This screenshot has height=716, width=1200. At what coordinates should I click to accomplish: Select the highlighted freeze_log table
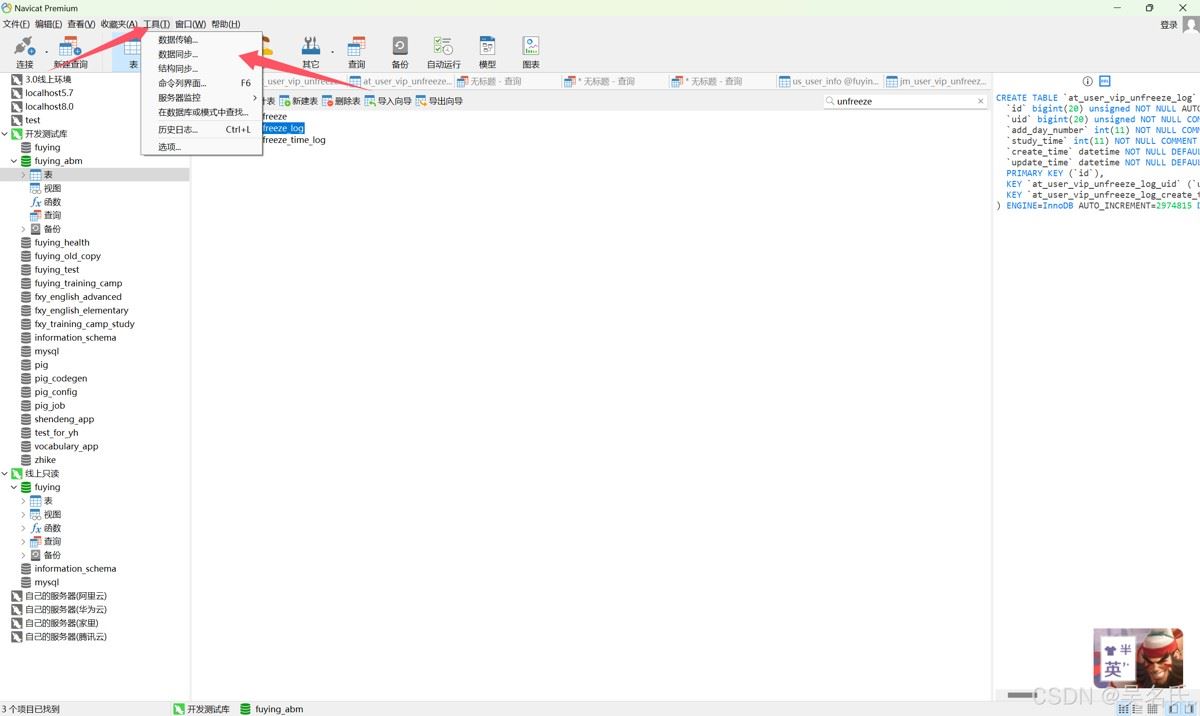282,128
